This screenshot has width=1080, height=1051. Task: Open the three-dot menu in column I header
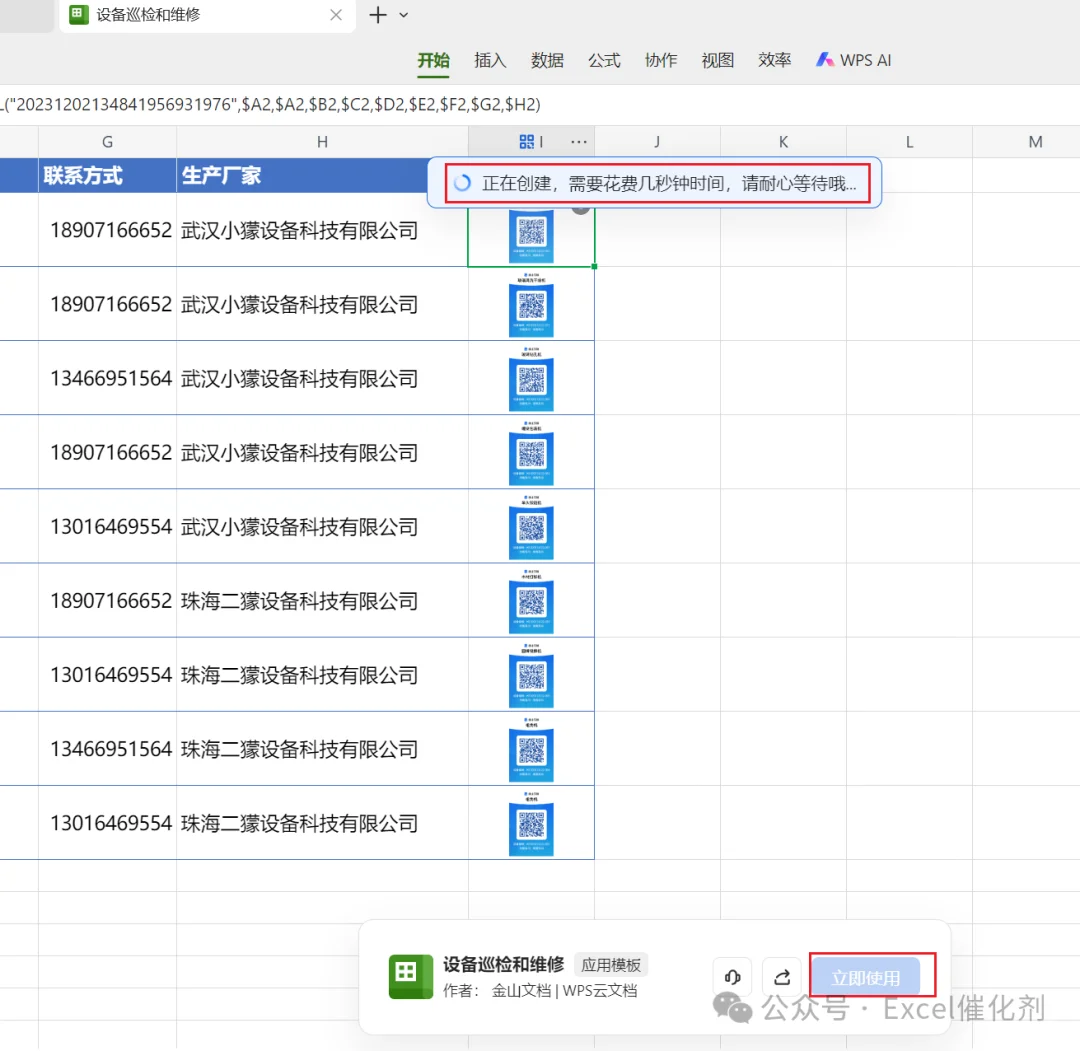579,142
